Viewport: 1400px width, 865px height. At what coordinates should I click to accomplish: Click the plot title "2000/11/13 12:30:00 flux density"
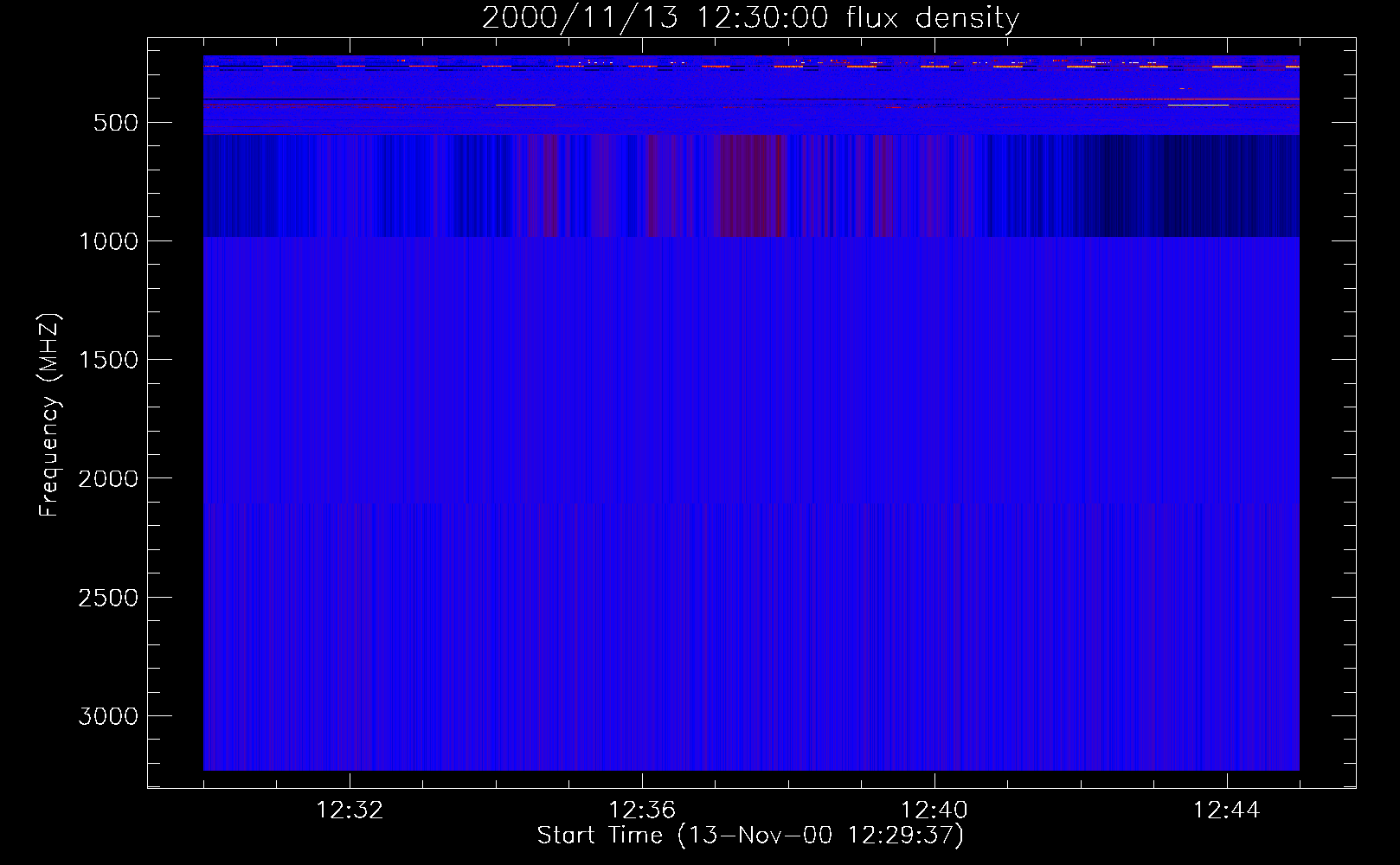[750, 18]
